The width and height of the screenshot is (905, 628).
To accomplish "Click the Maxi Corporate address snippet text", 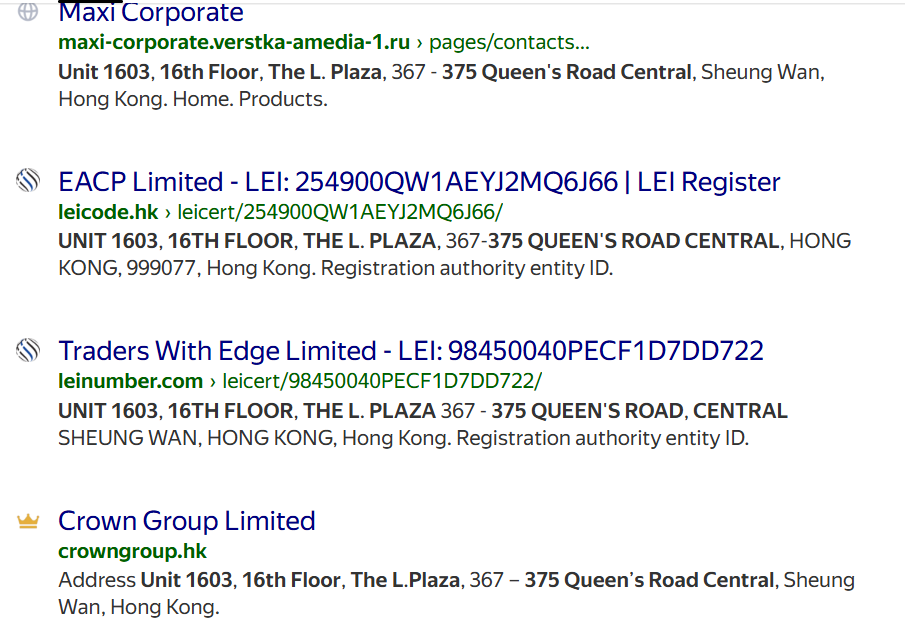I will [442, 85].
